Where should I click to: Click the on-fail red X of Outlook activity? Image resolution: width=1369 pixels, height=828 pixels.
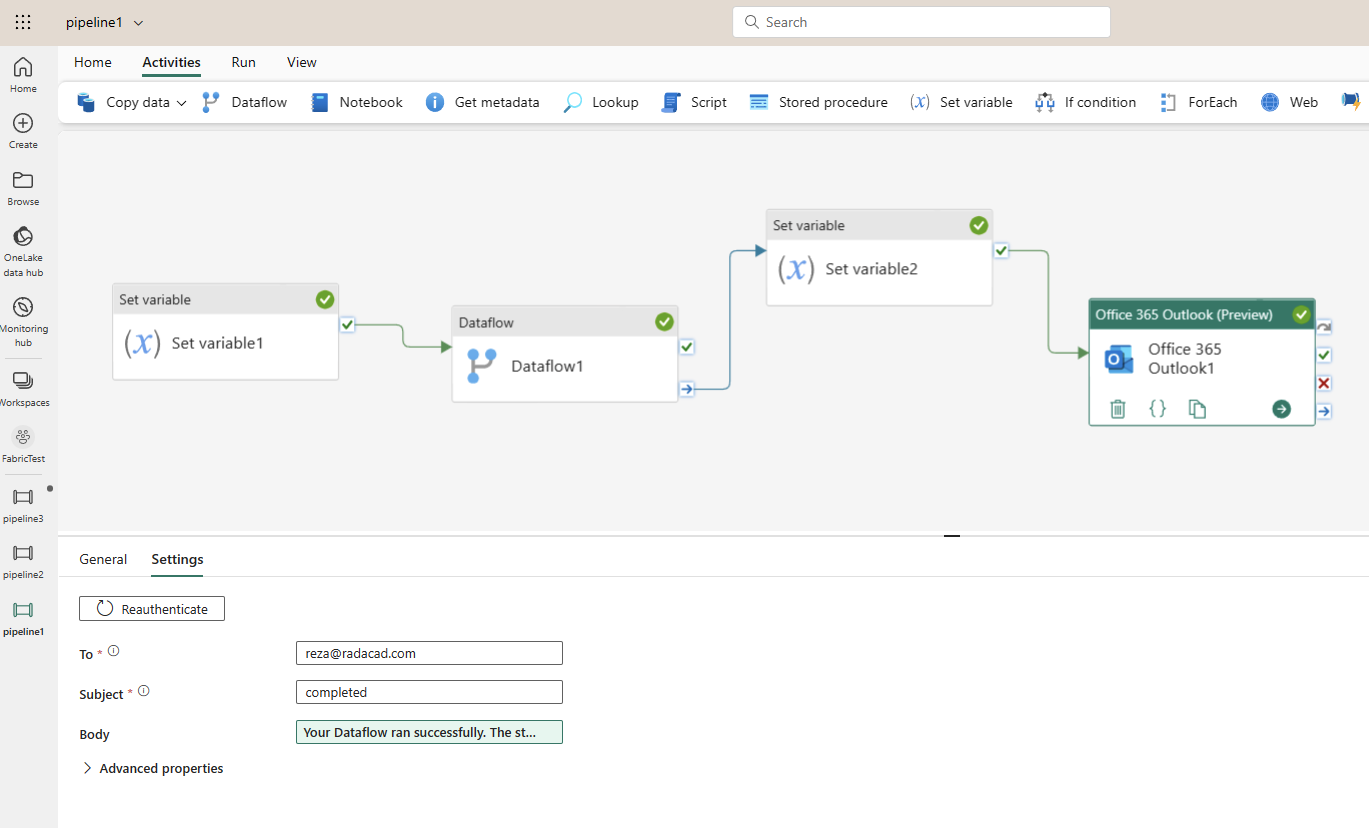[x=1324, y=383]
